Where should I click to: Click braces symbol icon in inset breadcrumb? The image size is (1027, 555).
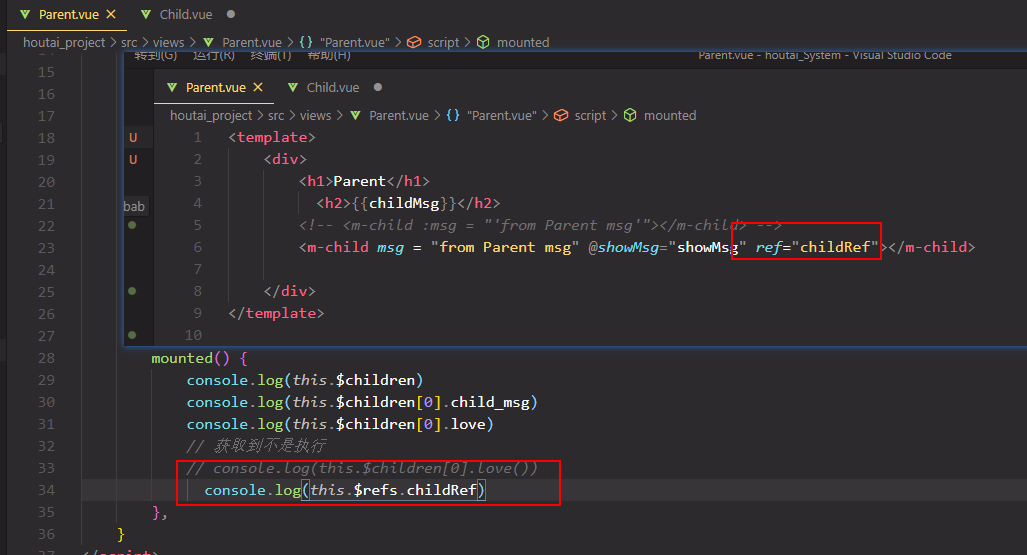coord(453,115)
